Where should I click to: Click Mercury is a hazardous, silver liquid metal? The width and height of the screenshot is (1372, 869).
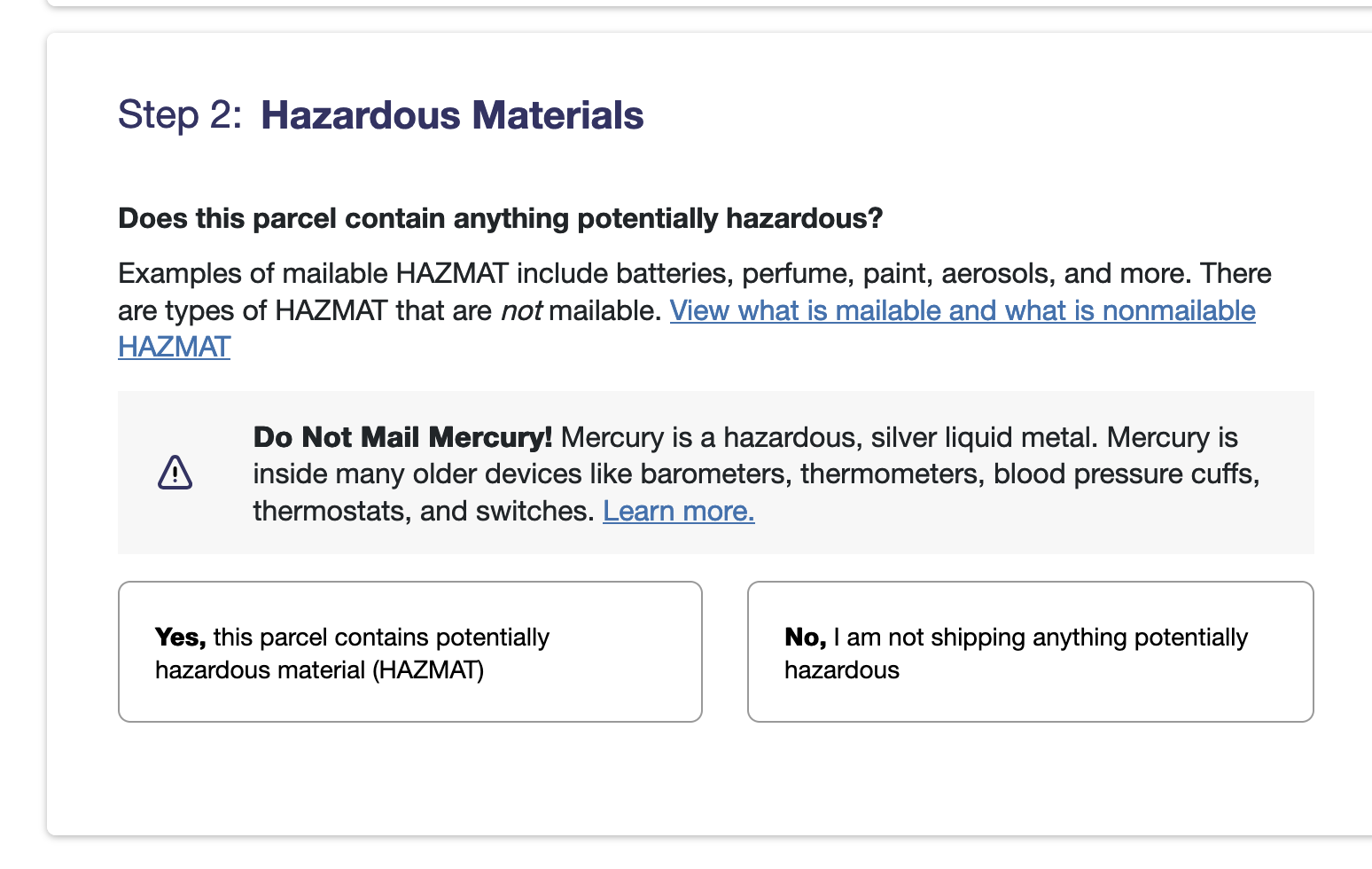point(830,437)
